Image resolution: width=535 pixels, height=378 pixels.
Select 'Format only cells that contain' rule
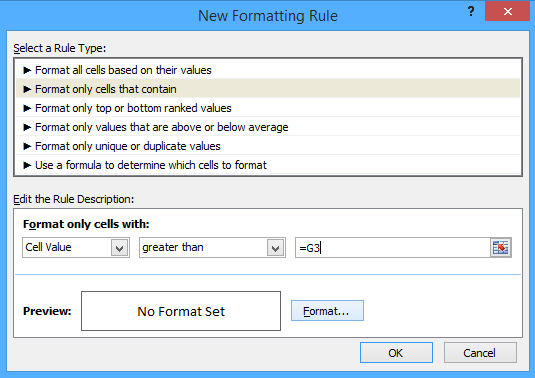[268, 89]
